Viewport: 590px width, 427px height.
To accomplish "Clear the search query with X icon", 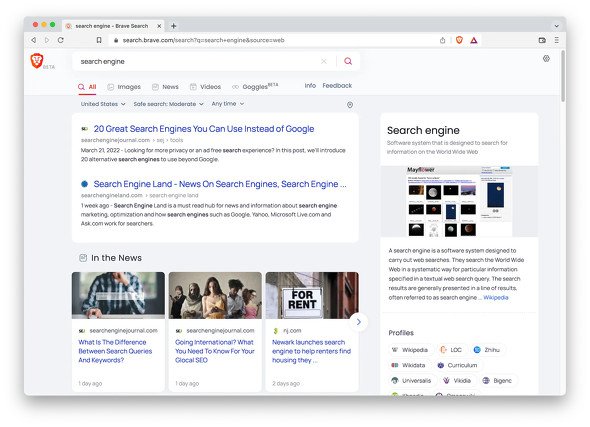I will (324, 61).
